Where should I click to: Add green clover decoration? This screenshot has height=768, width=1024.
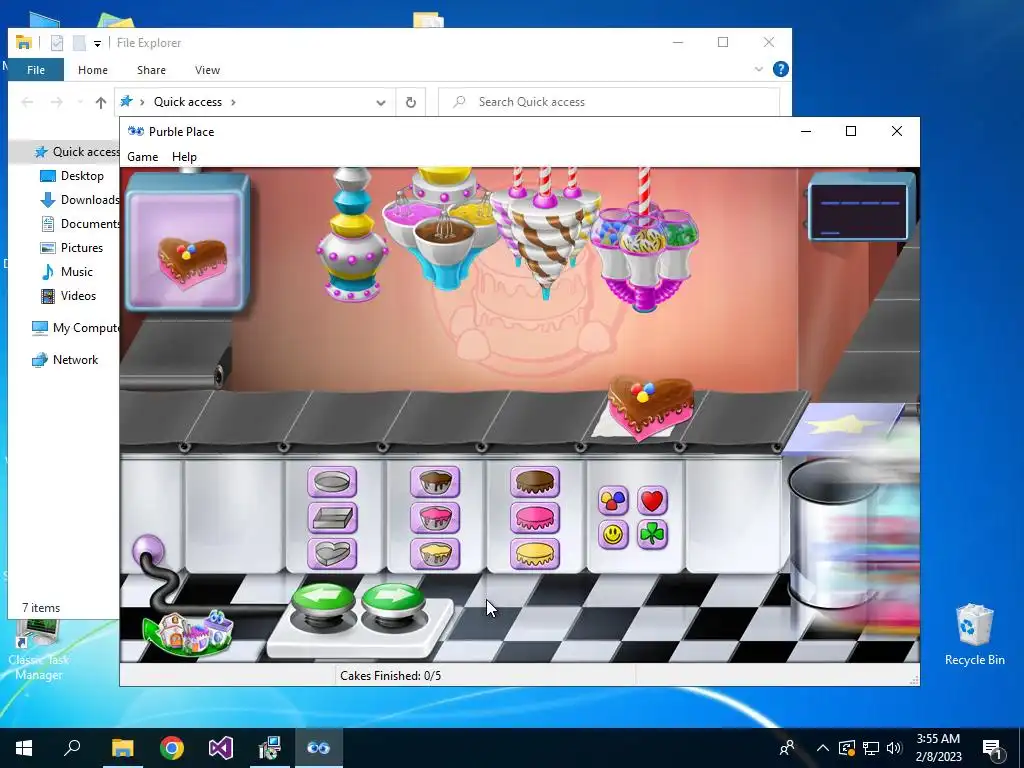(x=652, y=535)
